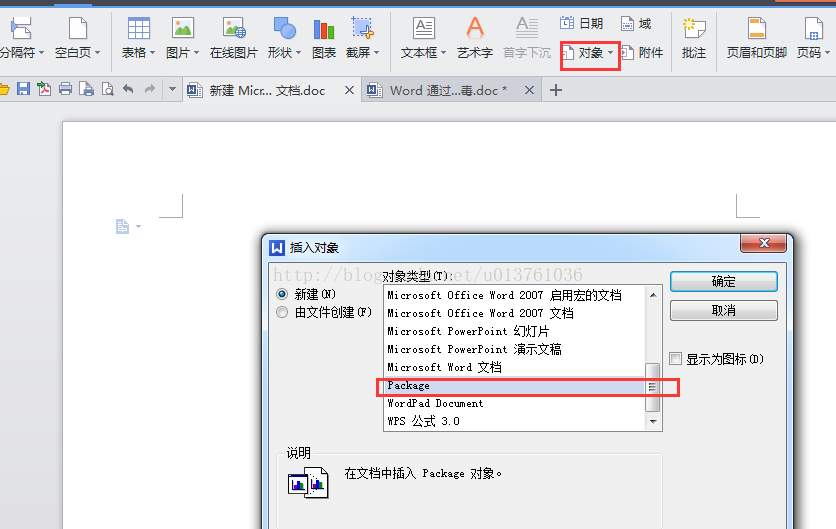Image resolution: width=836 pixels, height=529 pixels.
Task: Close the 插入对象 dialog
Action: (763, 243)
